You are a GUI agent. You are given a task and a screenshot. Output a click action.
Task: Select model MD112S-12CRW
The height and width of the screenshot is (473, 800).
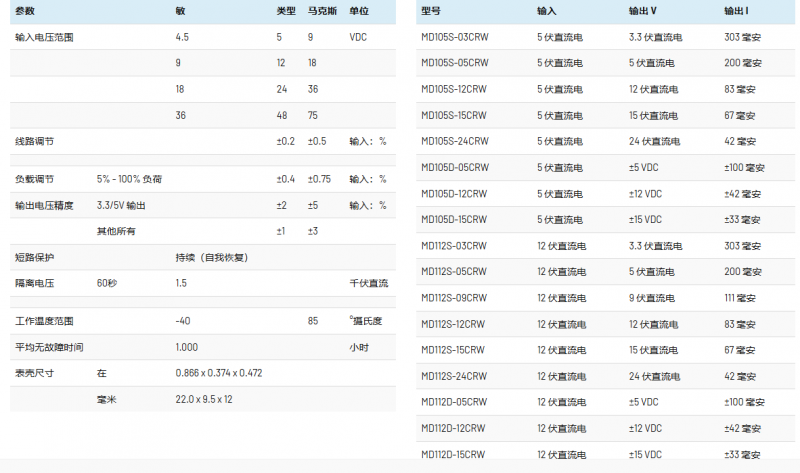(x=453, y=324)
